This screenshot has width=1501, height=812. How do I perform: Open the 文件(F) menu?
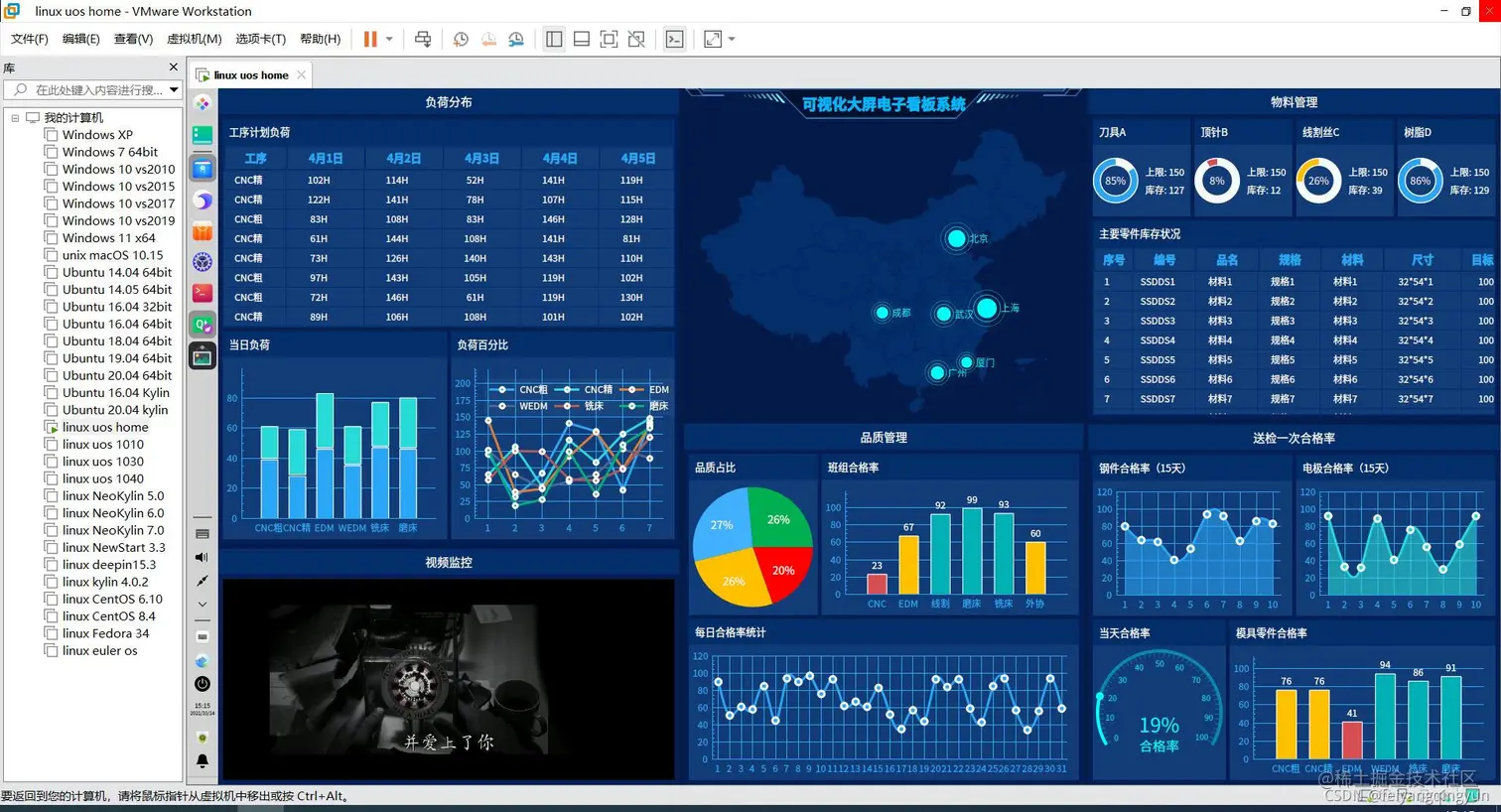pos(29,39)
